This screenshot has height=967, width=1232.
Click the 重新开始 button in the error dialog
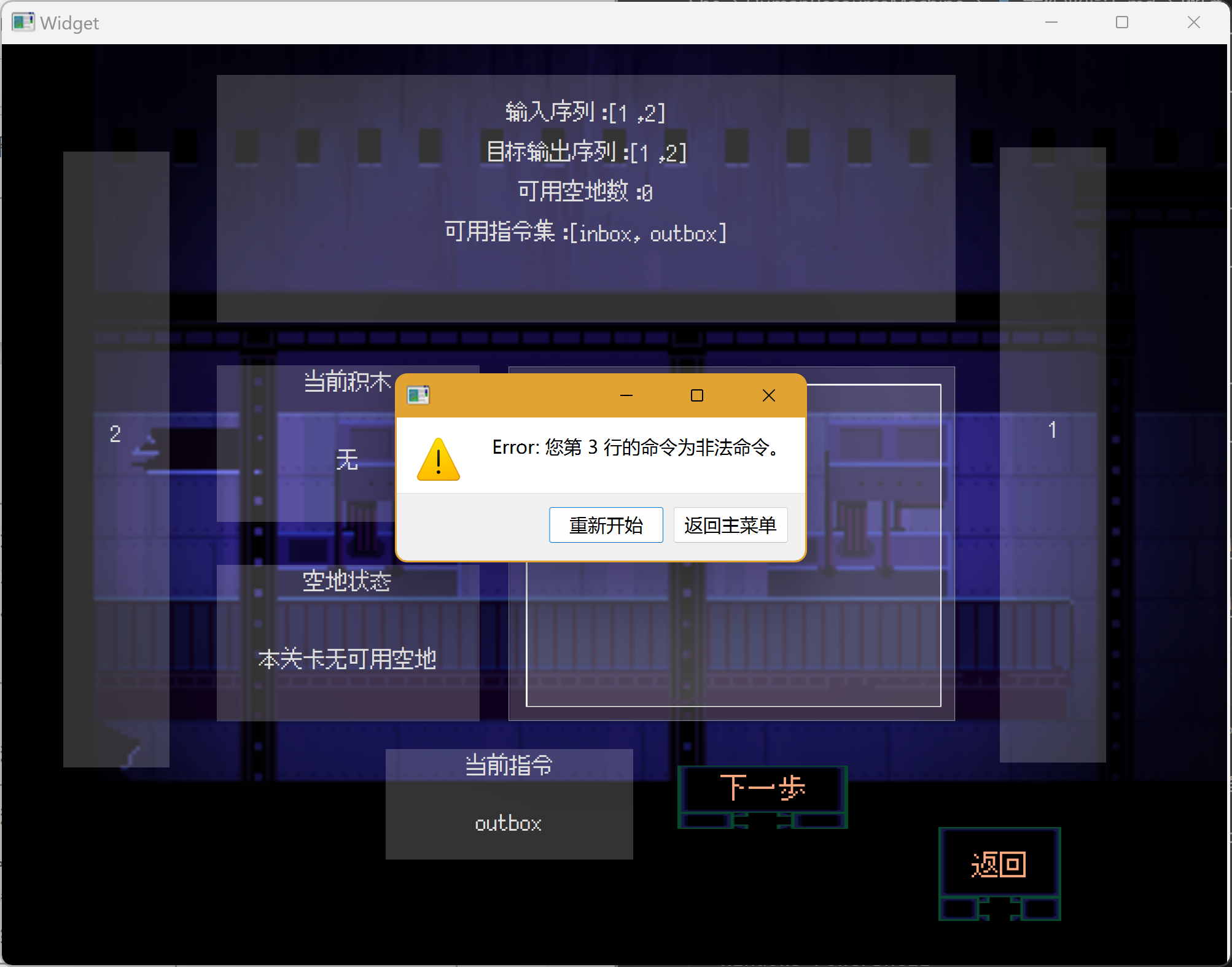point(606,525)
